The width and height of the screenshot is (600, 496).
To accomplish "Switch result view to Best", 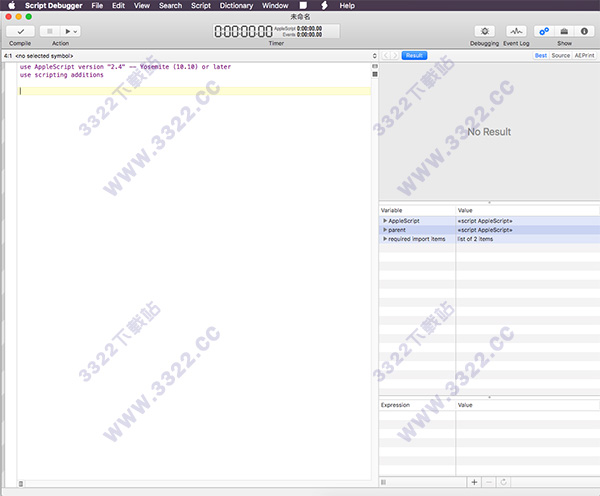I will 541,56.
